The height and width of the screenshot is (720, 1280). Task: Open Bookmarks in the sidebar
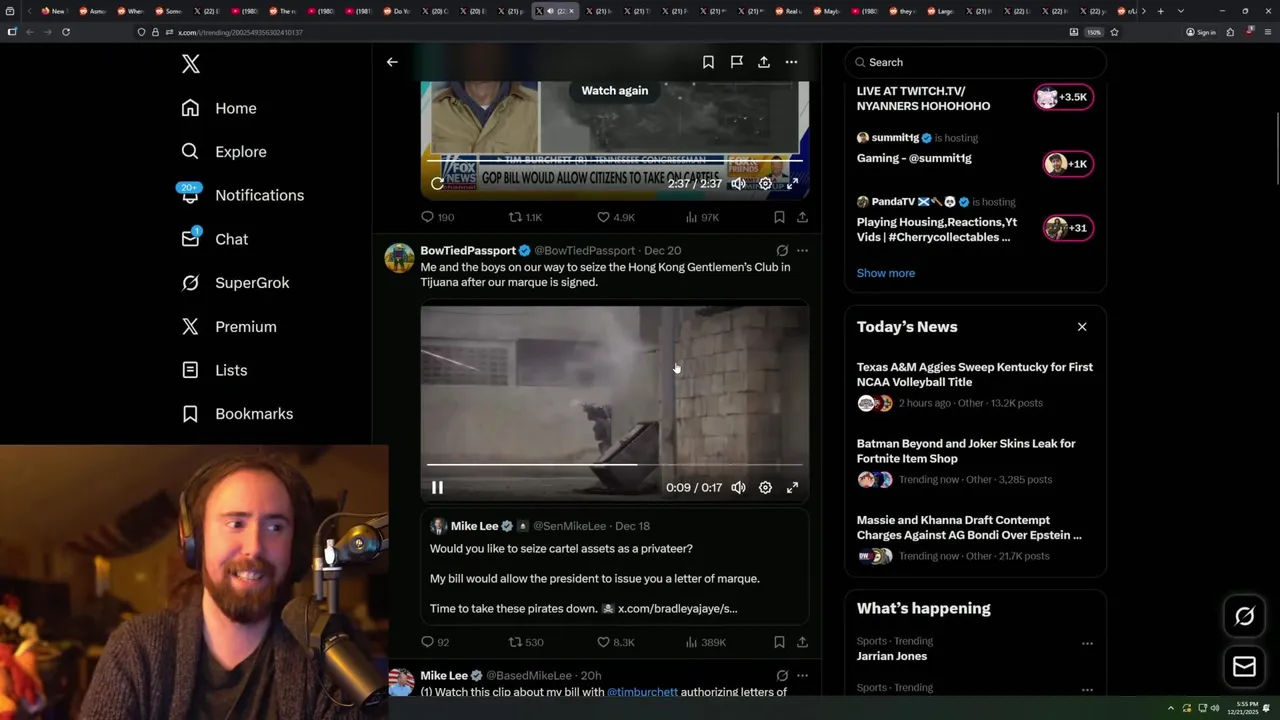pos(238,414)
